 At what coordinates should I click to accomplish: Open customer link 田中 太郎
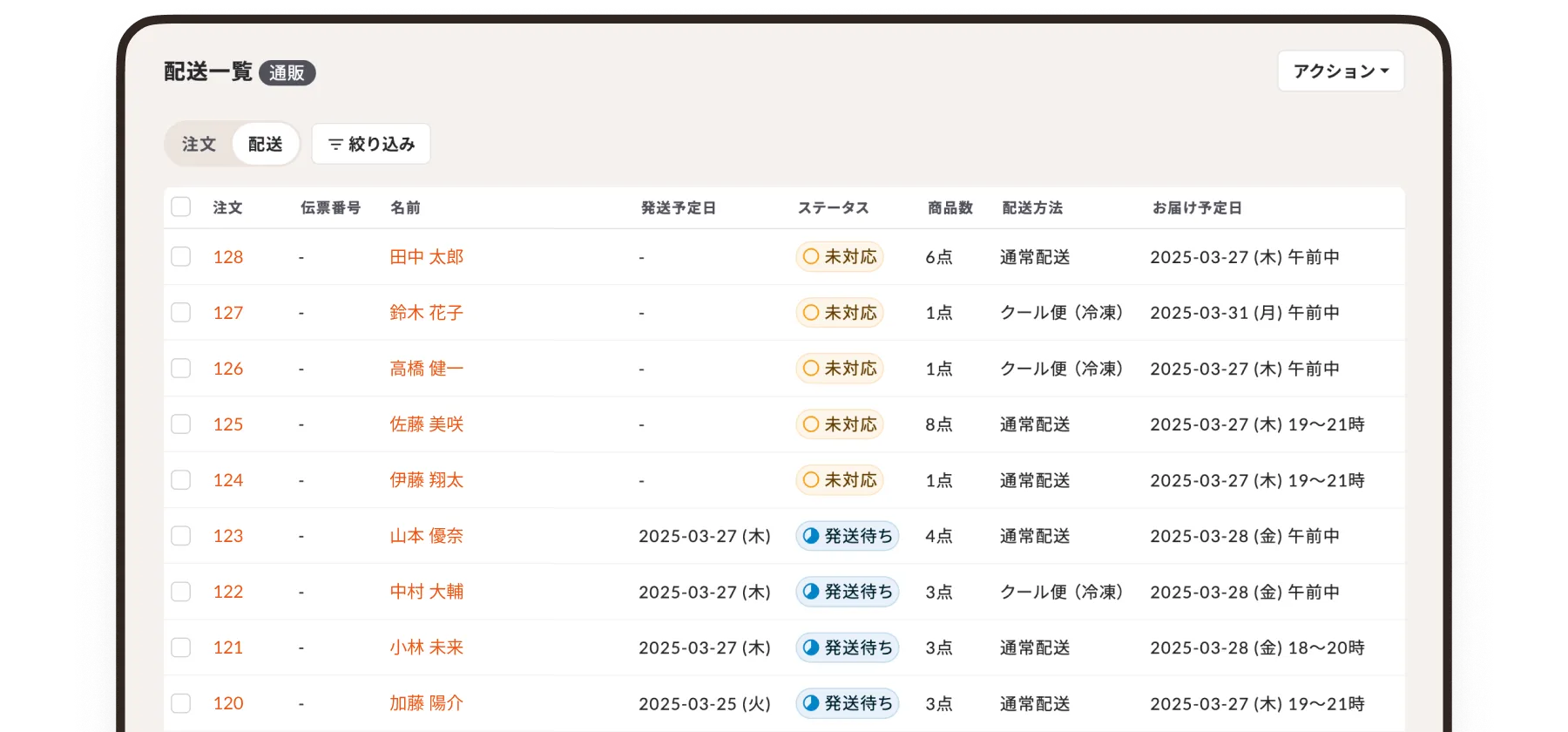coord(426,257)
